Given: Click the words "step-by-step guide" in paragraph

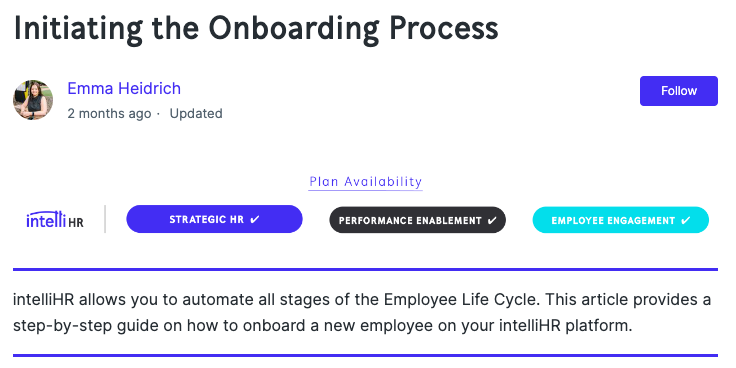Looking at the screenshot, I should point(72,326).
